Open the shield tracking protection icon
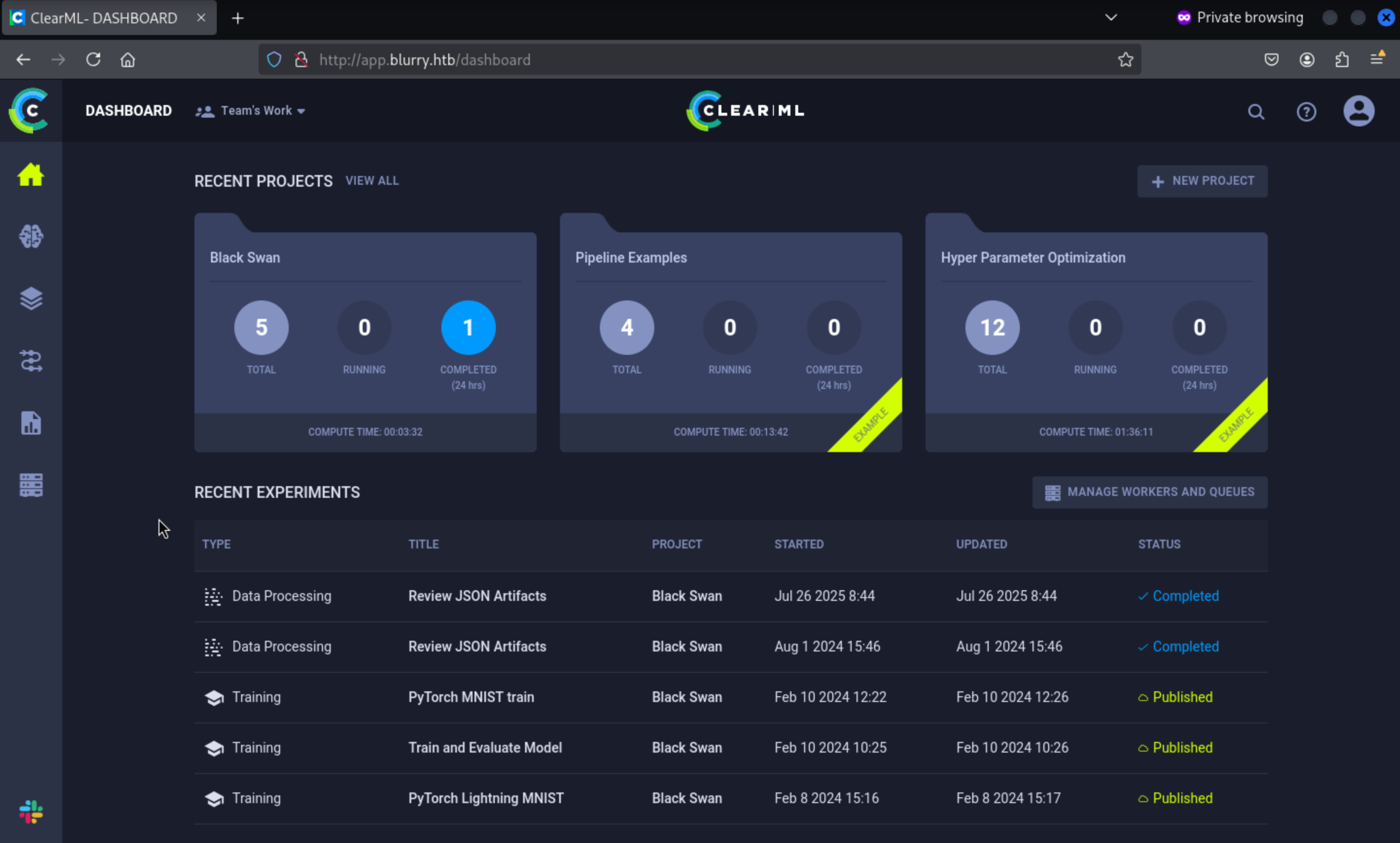This screenshot has width=1400, height=843. pyautogui.click(x=274, y=60)
